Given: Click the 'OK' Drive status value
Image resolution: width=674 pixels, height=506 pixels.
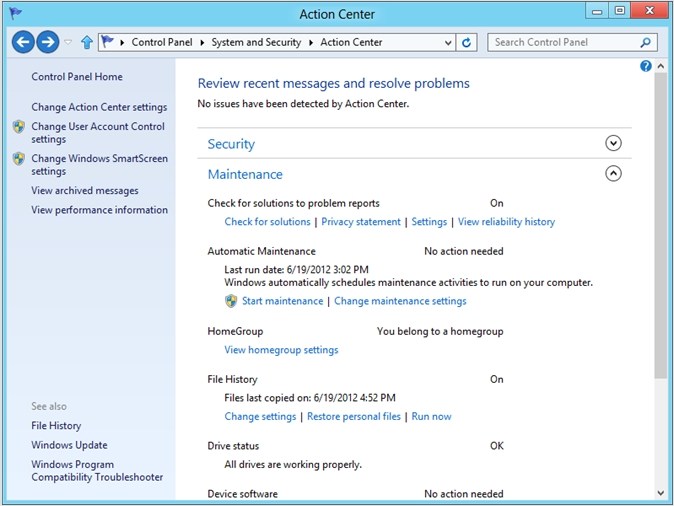Looking at the screenshot, I should [497, 446].
